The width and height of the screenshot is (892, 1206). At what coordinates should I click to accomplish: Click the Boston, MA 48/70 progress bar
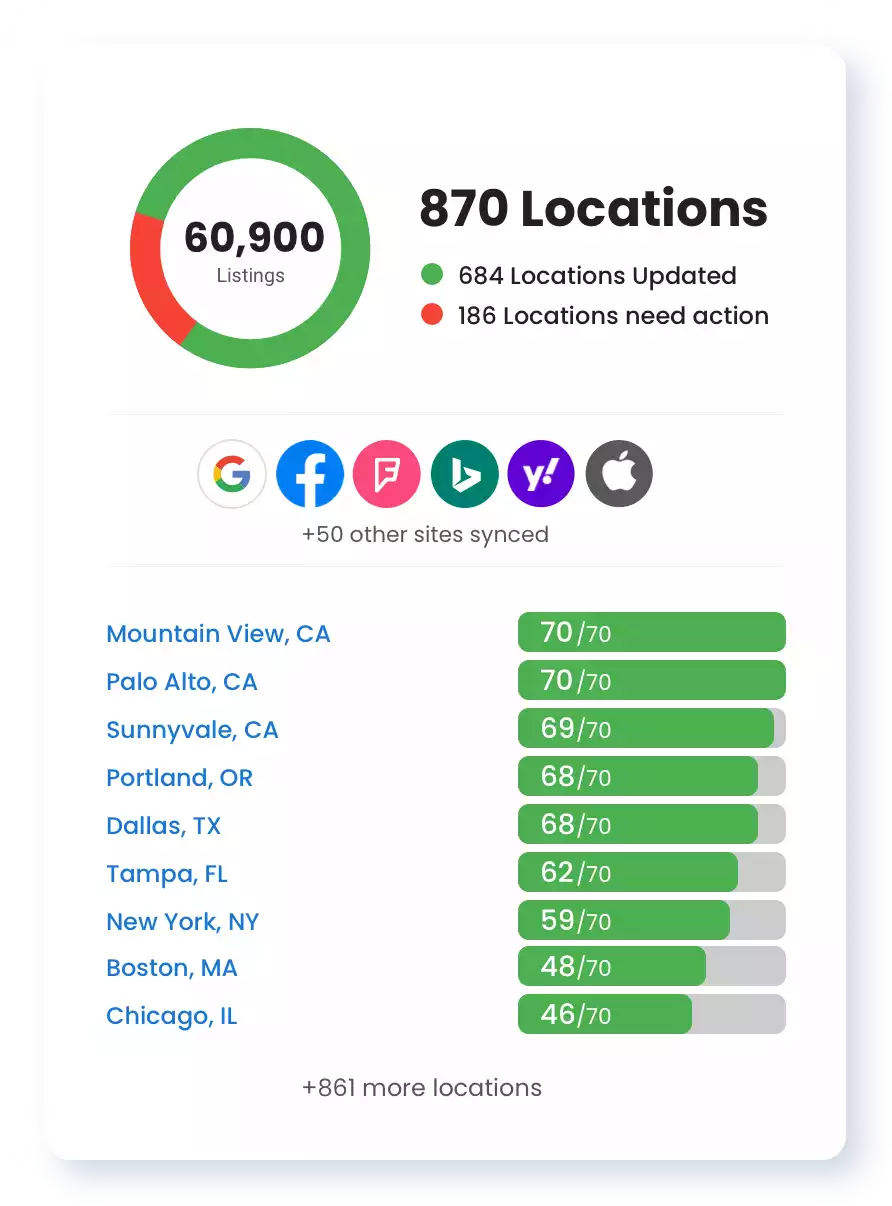[651, 967]
